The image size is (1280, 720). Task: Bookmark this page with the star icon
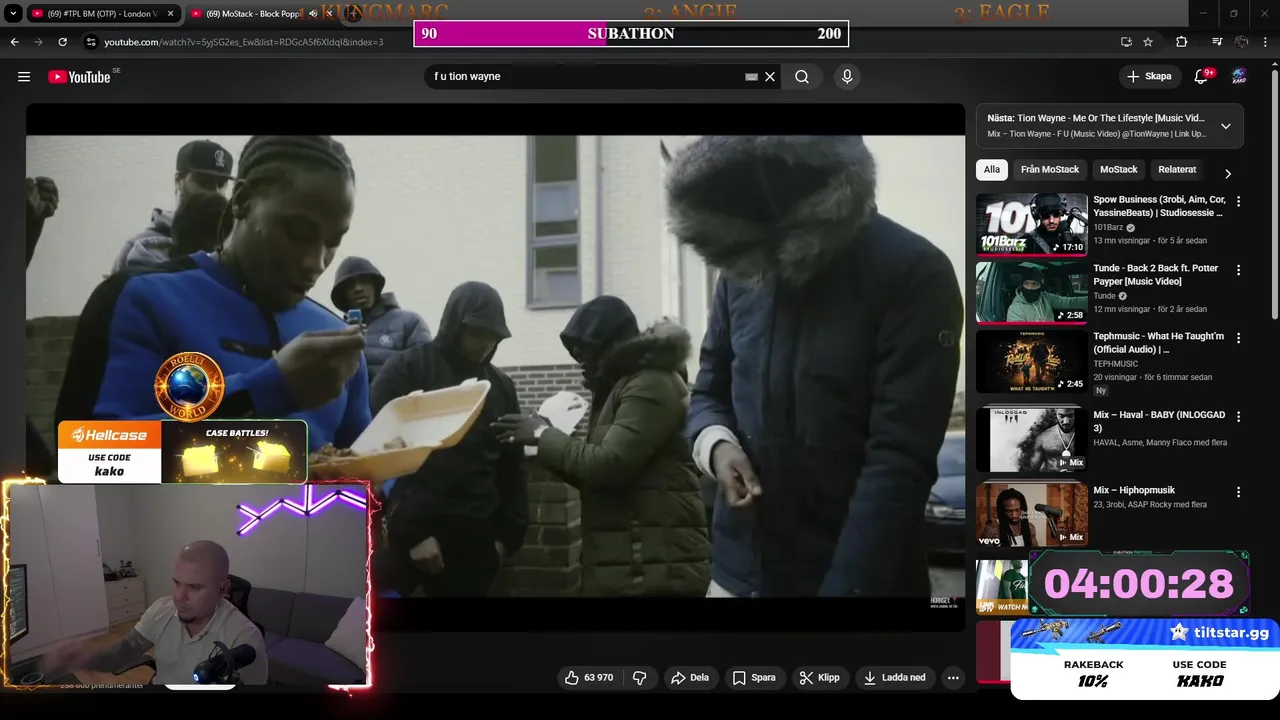1148,42
